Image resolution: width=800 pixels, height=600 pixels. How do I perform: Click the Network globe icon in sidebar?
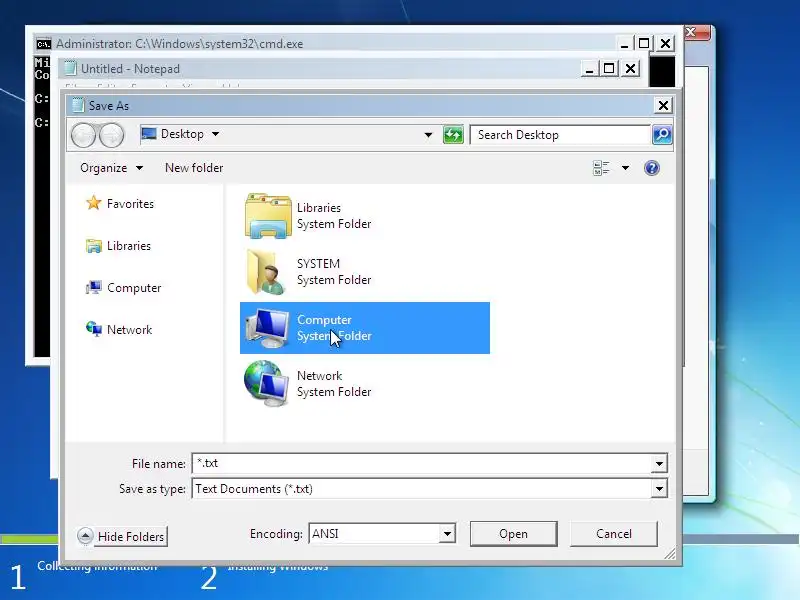93,329
